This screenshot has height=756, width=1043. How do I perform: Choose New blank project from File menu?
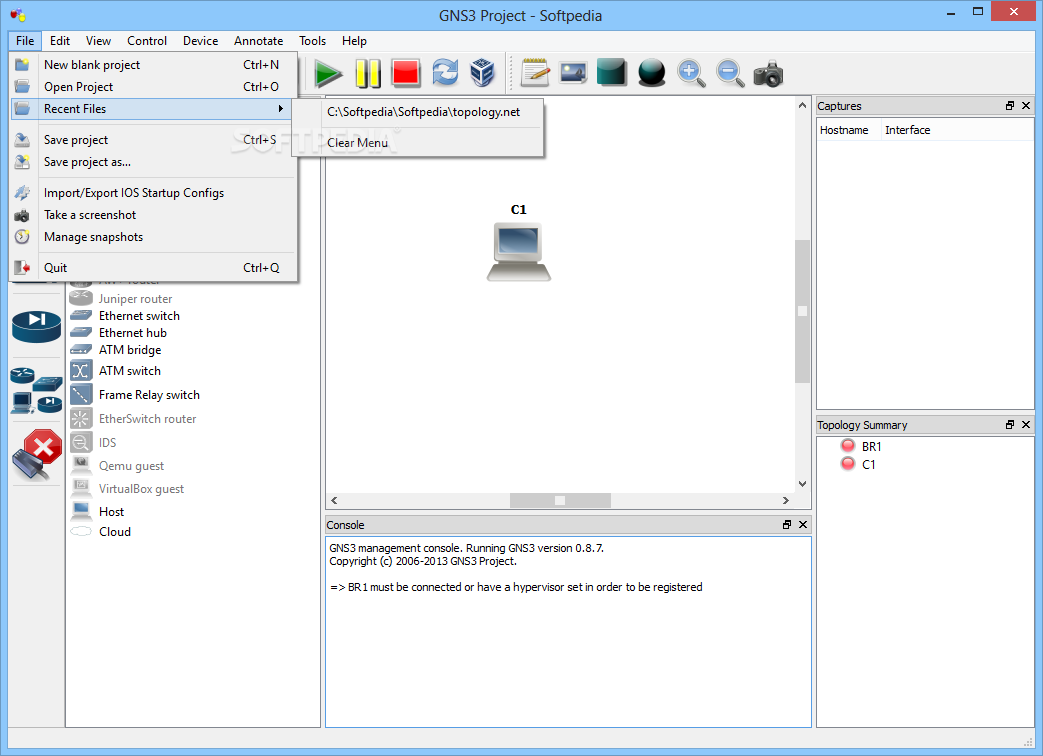153,64
